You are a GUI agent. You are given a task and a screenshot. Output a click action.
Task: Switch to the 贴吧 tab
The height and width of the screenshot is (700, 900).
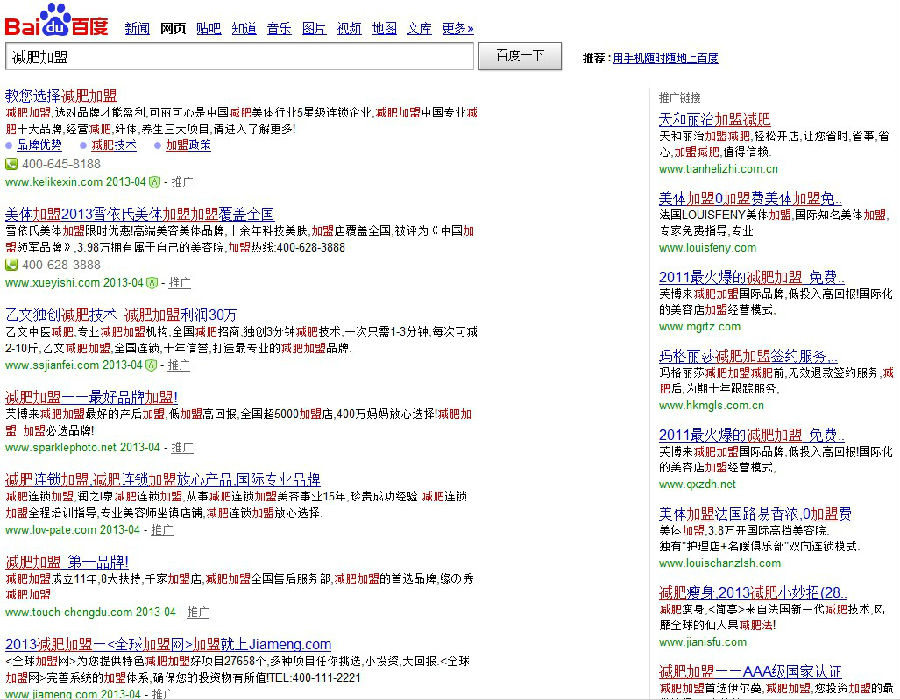pos(208,28)
